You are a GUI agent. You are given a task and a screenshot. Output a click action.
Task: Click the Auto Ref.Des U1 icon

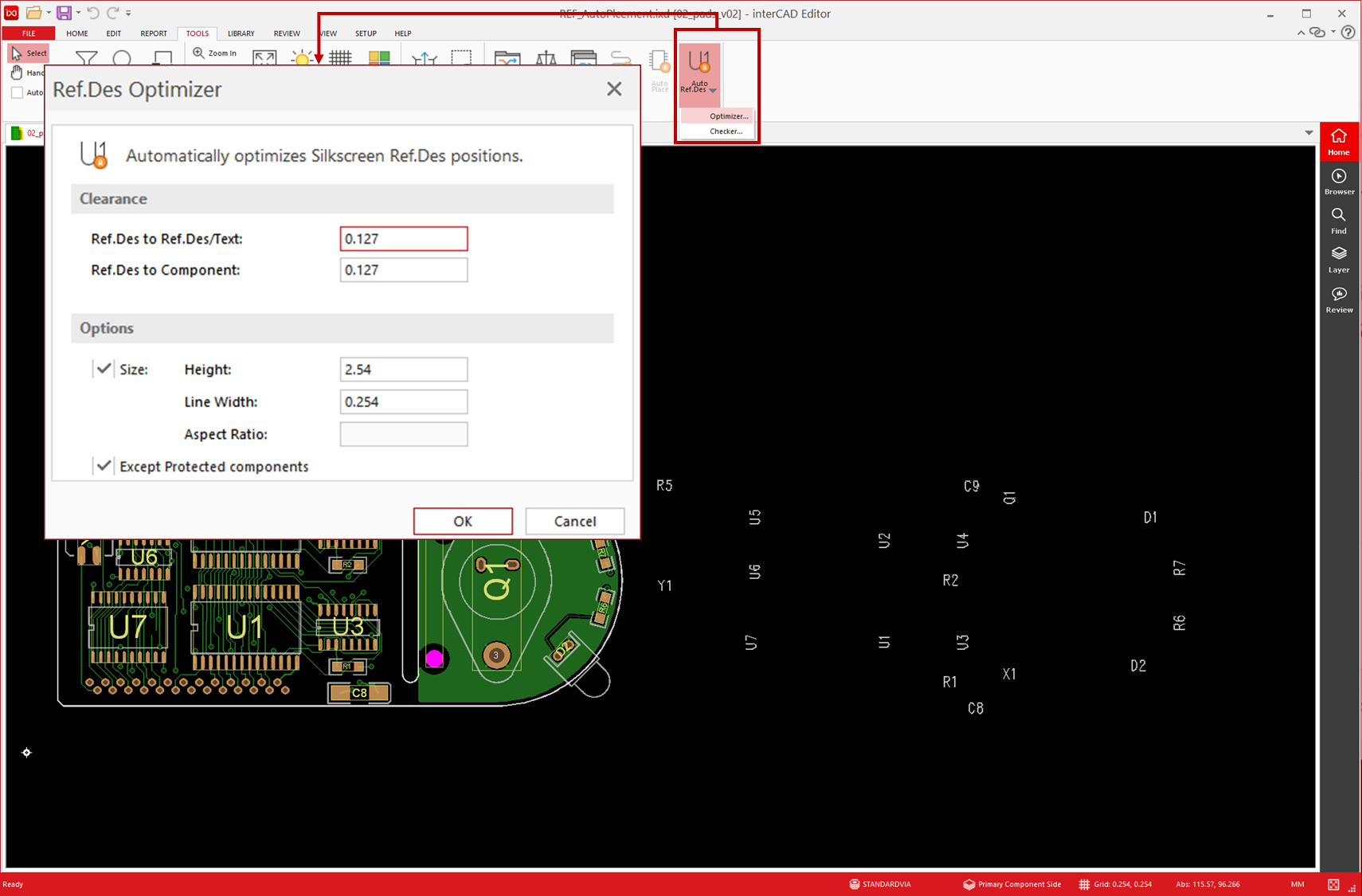(699, 62)
